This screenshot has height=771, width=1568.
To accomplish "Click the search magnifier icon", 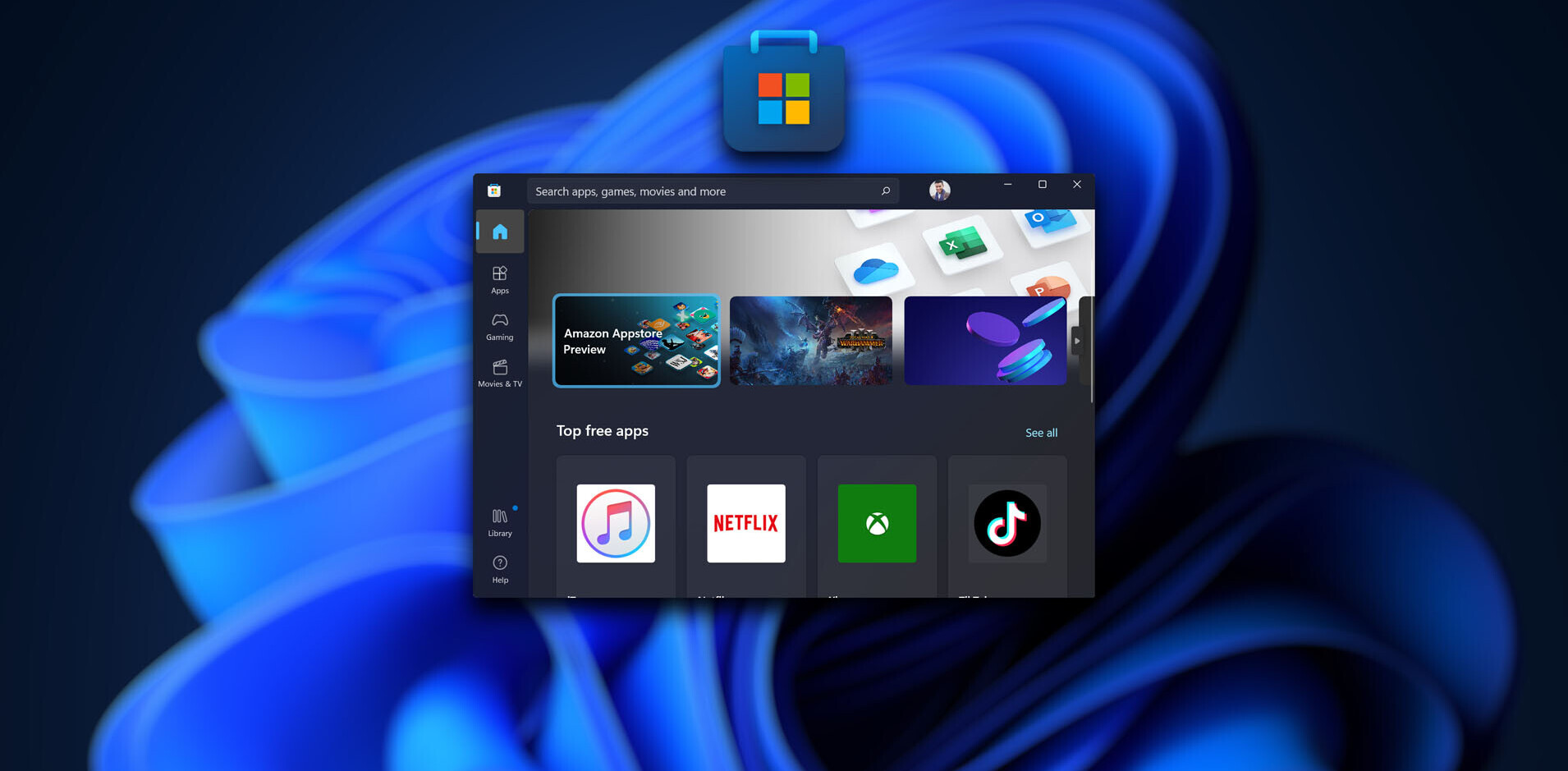I will (x=885, y=191).
